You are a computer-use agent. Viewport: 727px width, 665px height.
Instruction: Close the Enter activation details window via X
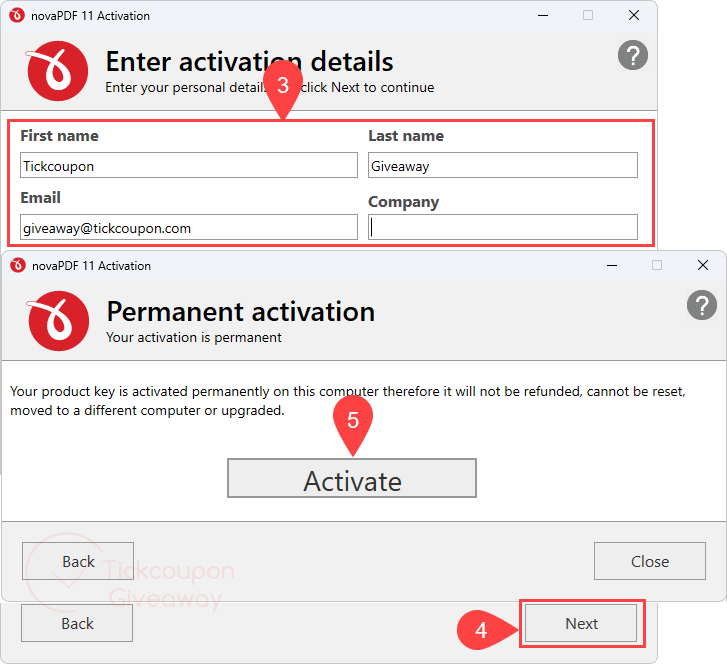pyautogui.click(x=634, y=15)
